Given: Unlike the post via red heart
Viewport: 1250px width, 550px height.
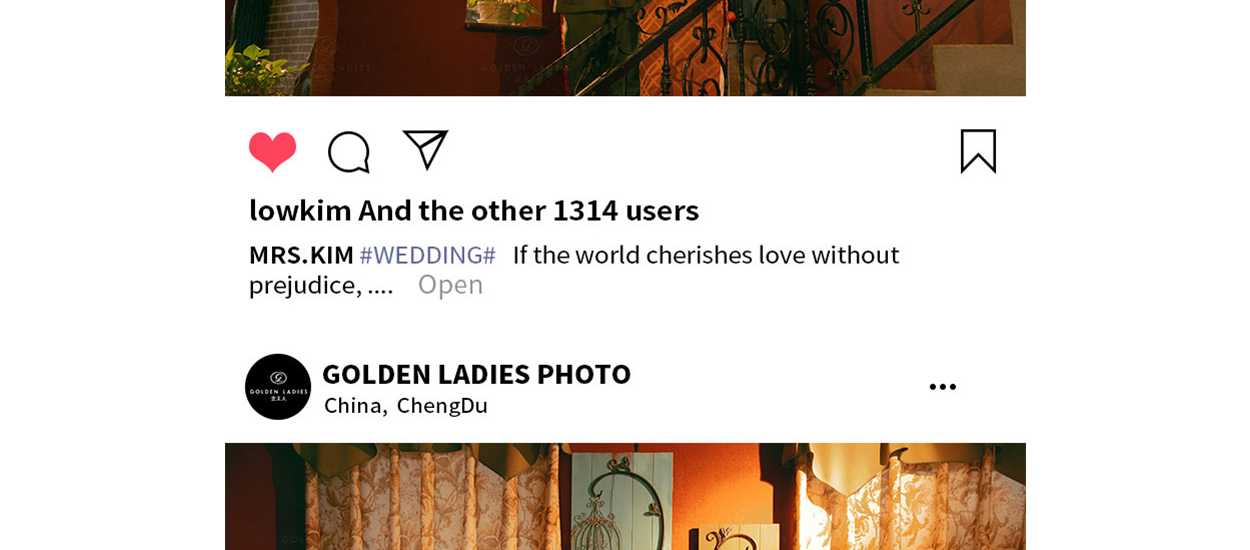Looking at the screenshot, I should (x=273, y=152).
